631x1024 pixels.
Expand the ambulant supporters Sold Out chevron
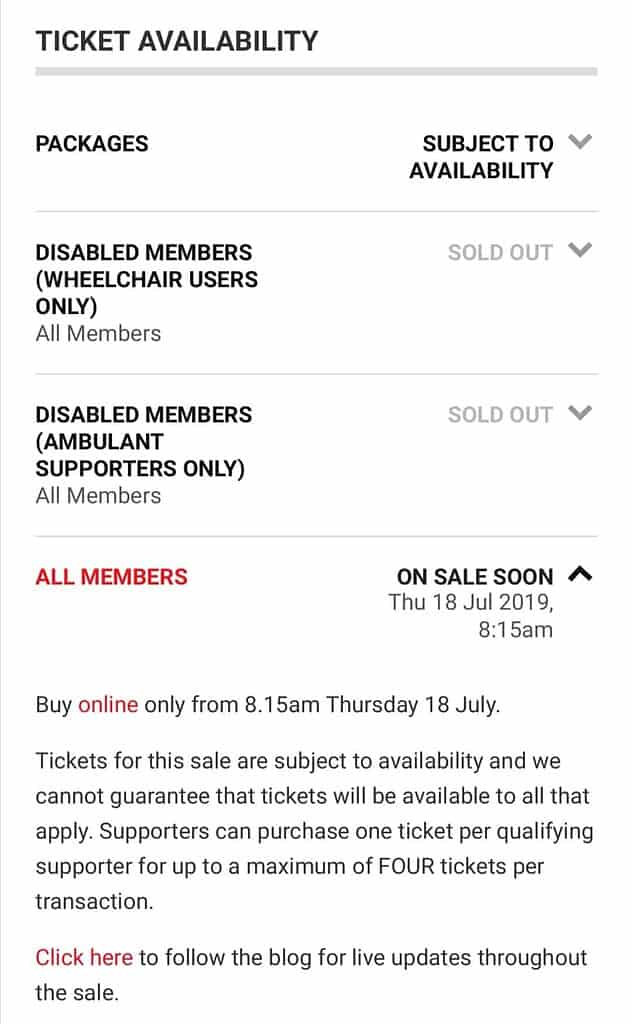click(579, 413)
